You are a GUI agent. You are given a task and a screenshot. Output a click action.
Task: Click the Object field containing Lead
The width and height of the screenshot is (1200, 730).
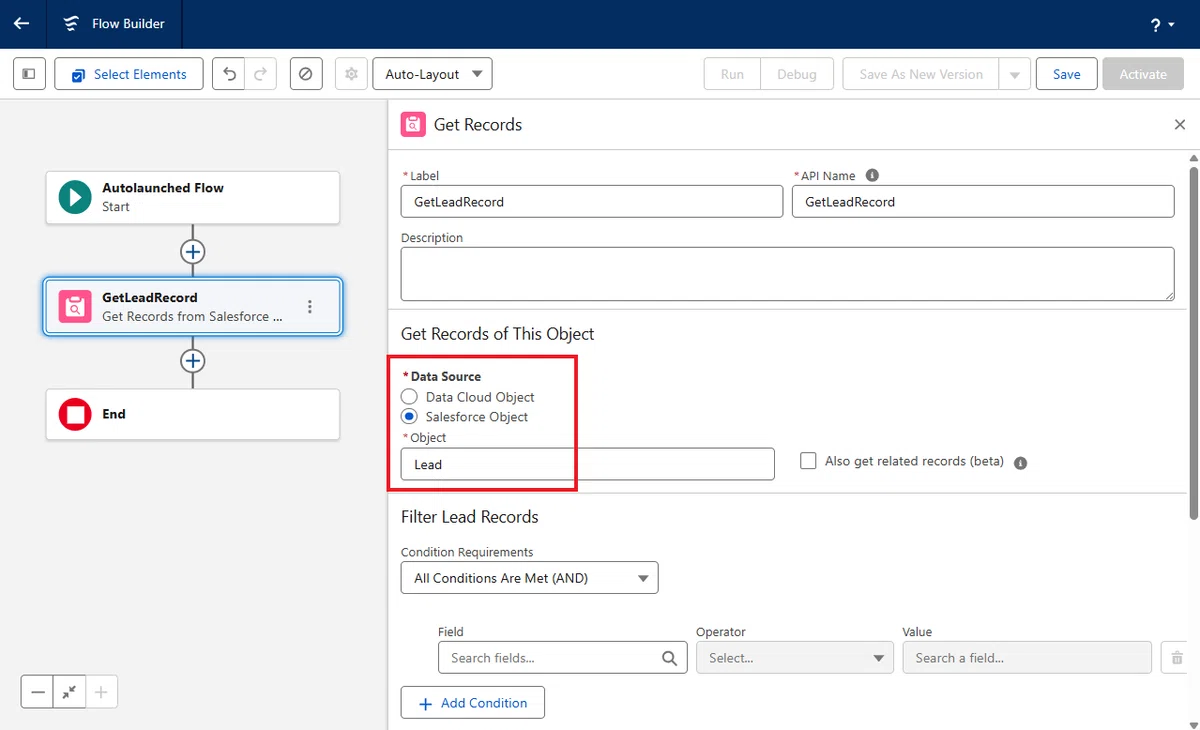coord(588,464)
